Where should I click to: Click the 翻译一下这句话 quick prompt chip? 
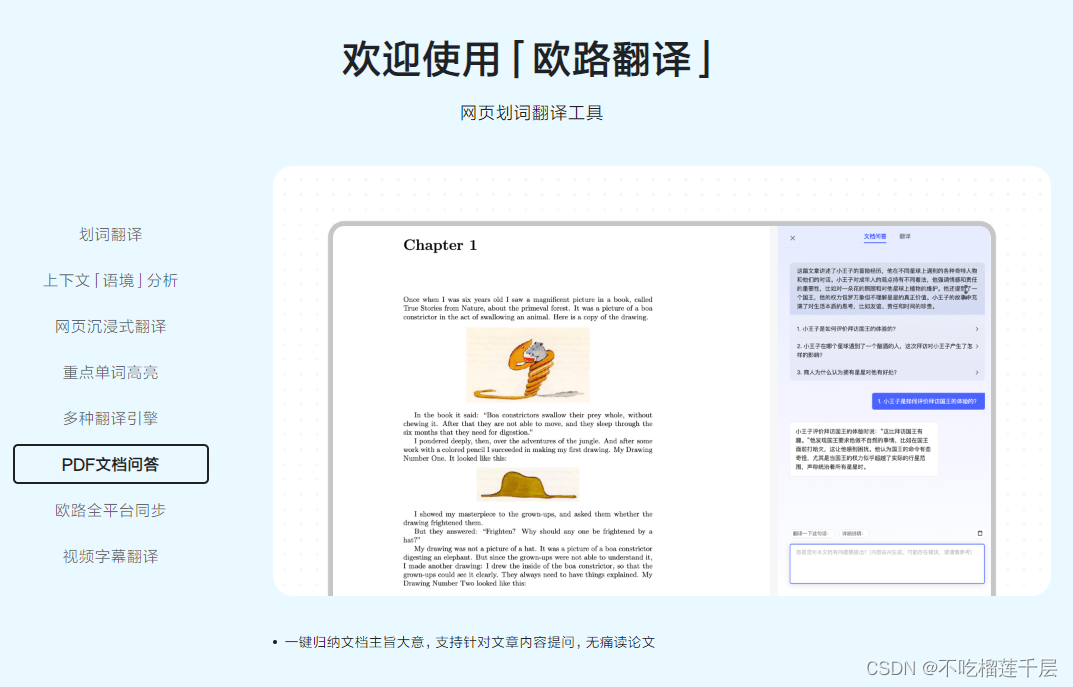click(x=810, y=533)
